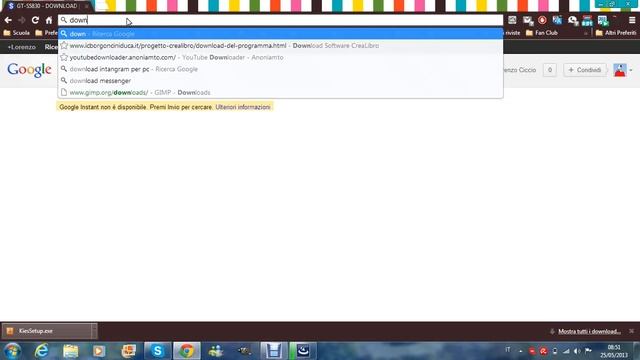The image size is (640, 360).
Task: Click the blue round extension icon
Action: pyautogui.click(x=557, y=20)
